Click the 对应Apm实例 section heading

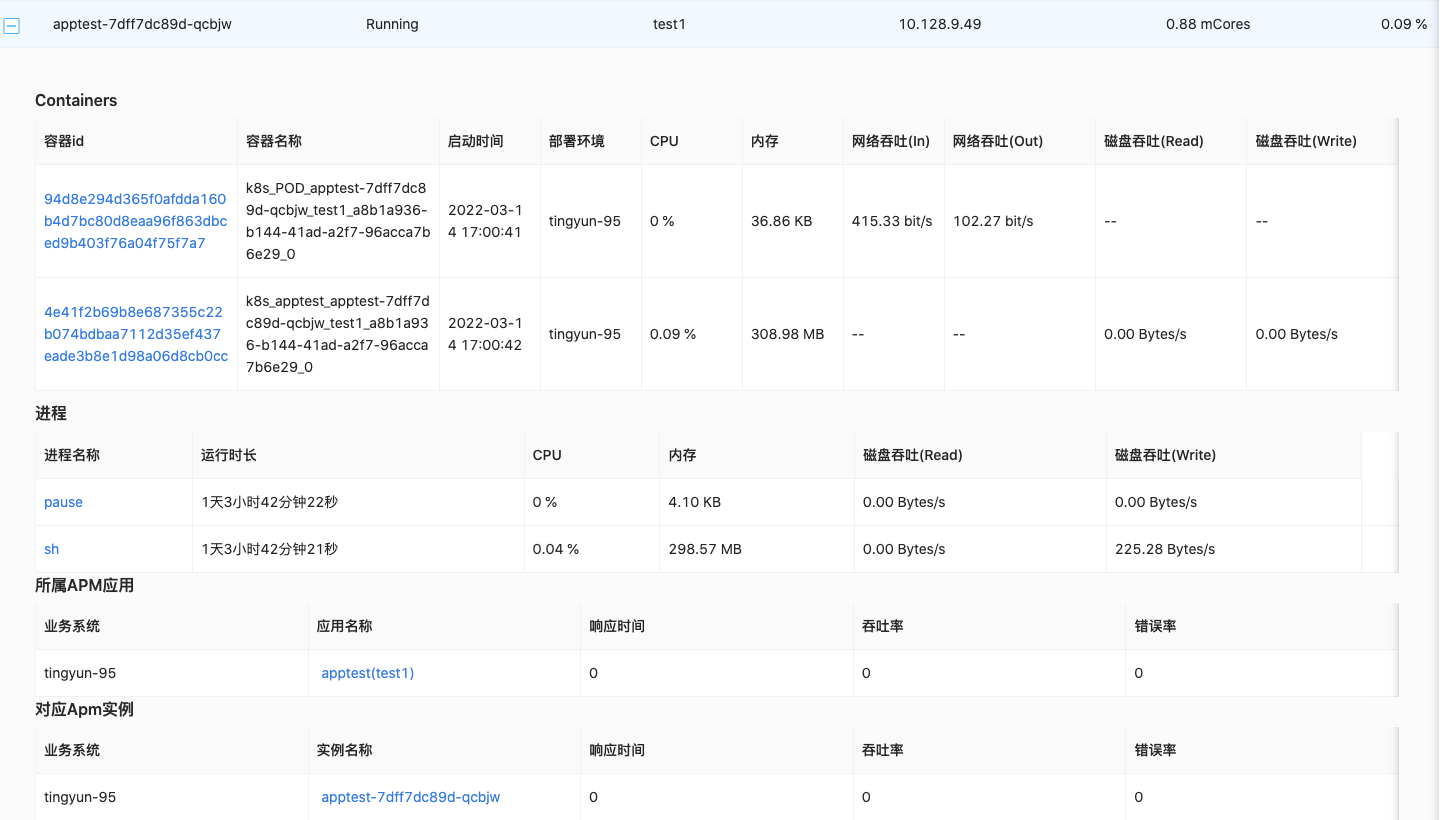(84, 709)
